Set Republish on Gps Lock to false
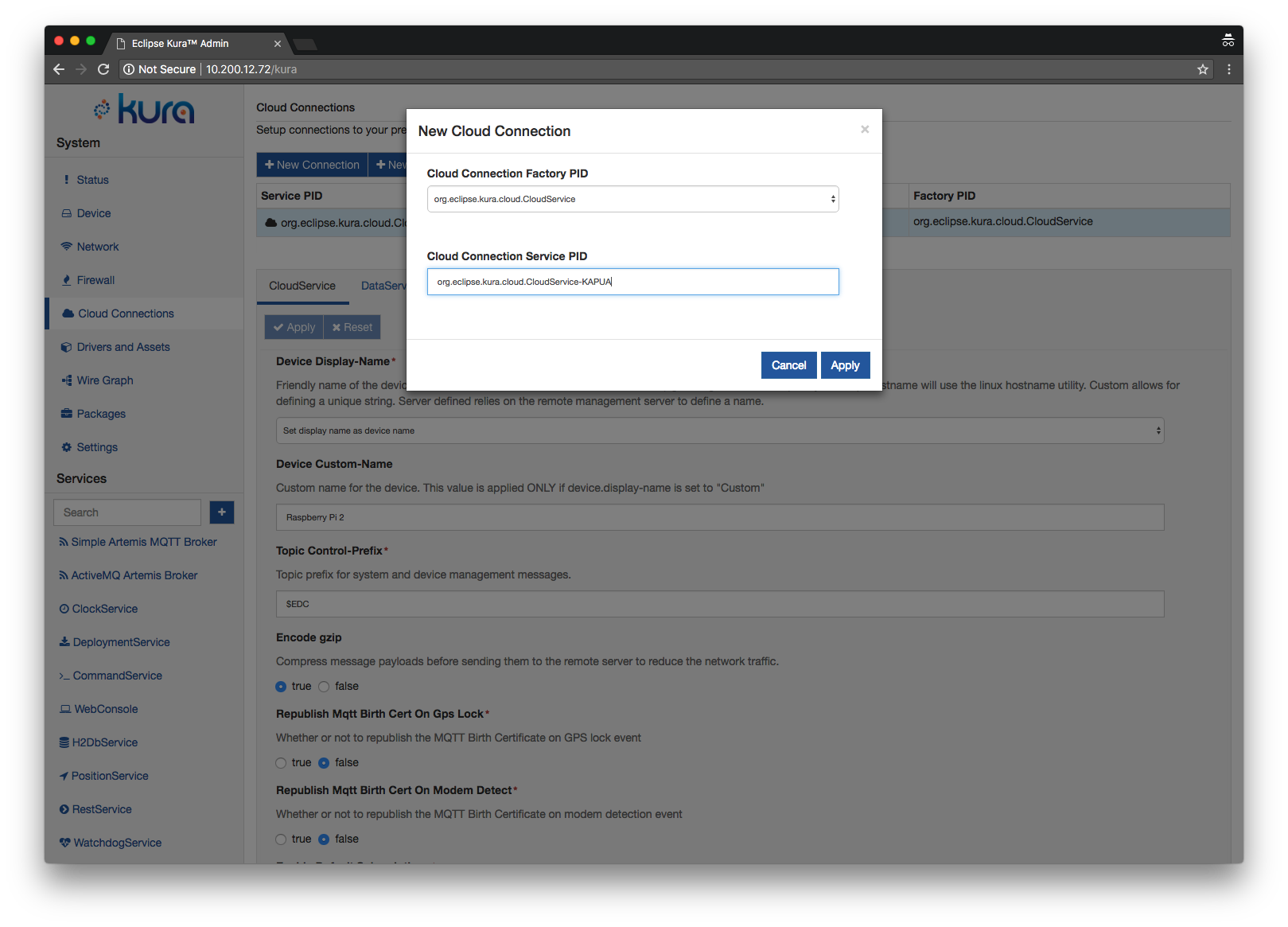The width and height of the screenshot is (1288, 927). click(x=324, y=763)
